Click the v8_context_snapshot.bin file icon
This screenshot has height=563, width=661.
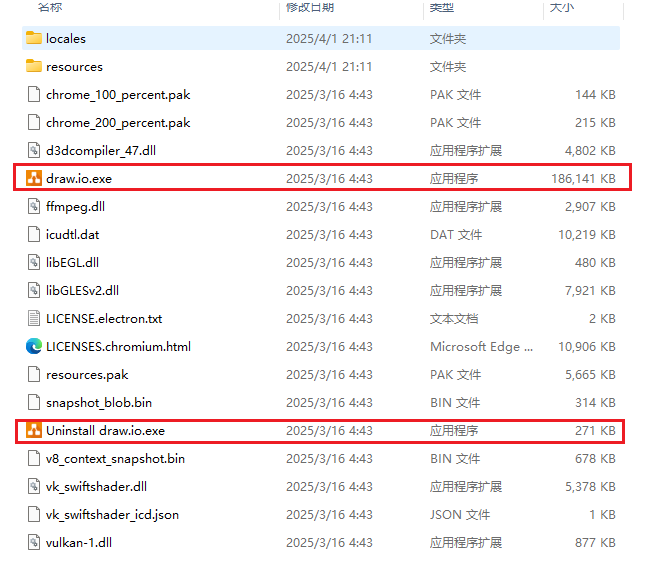(34, 458)
